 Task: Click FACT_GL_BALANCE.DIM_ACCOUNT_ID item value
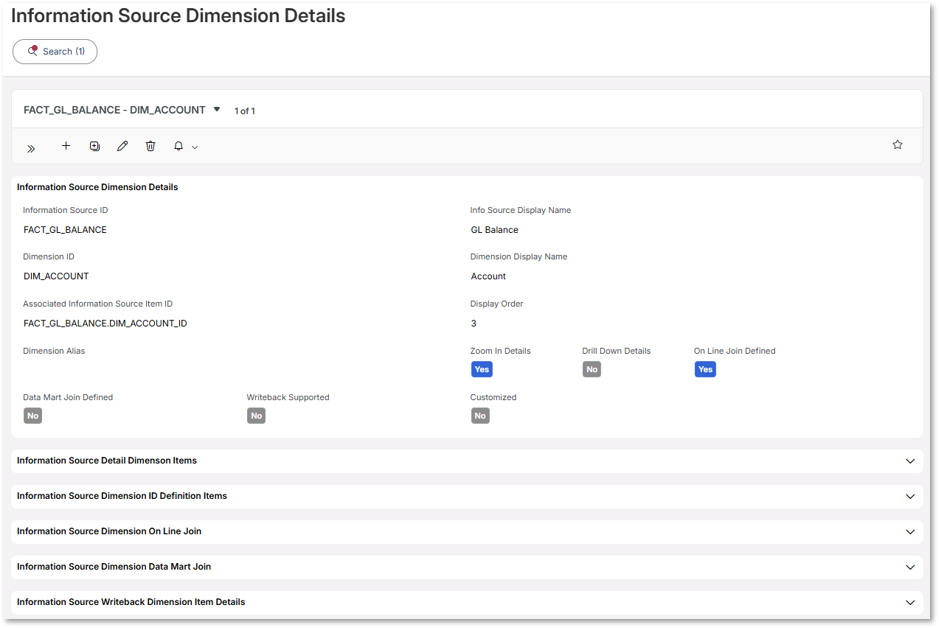click(105, 324)
